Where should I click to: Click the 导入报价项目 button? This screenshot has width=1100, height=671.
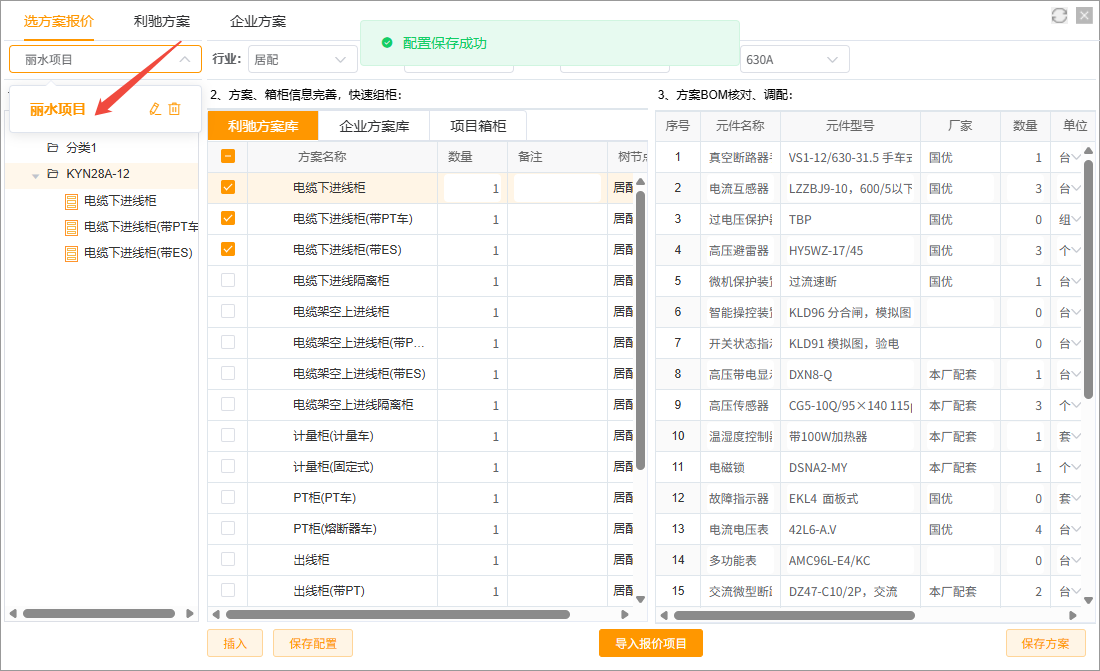pyautogui.click(x=651, y=644)
